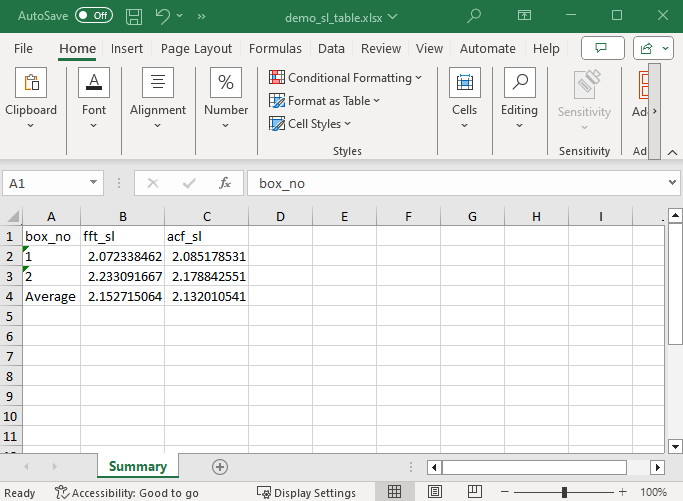The width and height of the screenshot is (683, 501).
Task: Select cell containing fft_sl
Action: pos(122,236)
